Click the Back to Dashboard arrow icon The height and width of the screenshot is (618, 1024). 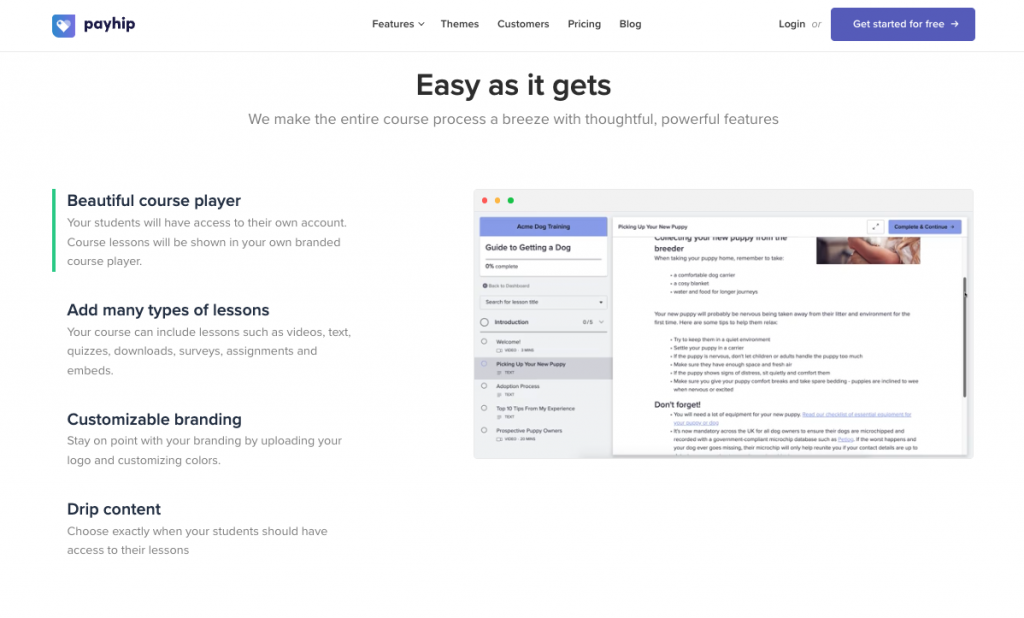click(x=485, y=286)
